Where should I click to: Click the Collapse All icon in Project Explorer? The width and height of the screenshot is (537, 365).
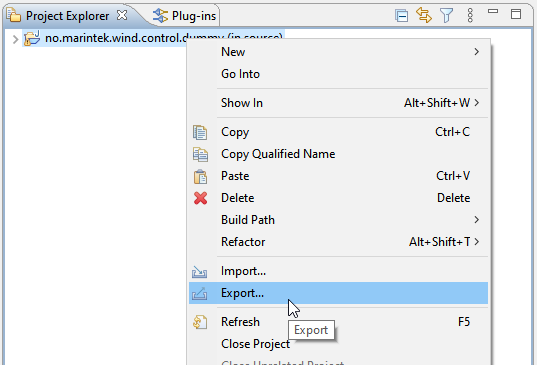point(401,16)
